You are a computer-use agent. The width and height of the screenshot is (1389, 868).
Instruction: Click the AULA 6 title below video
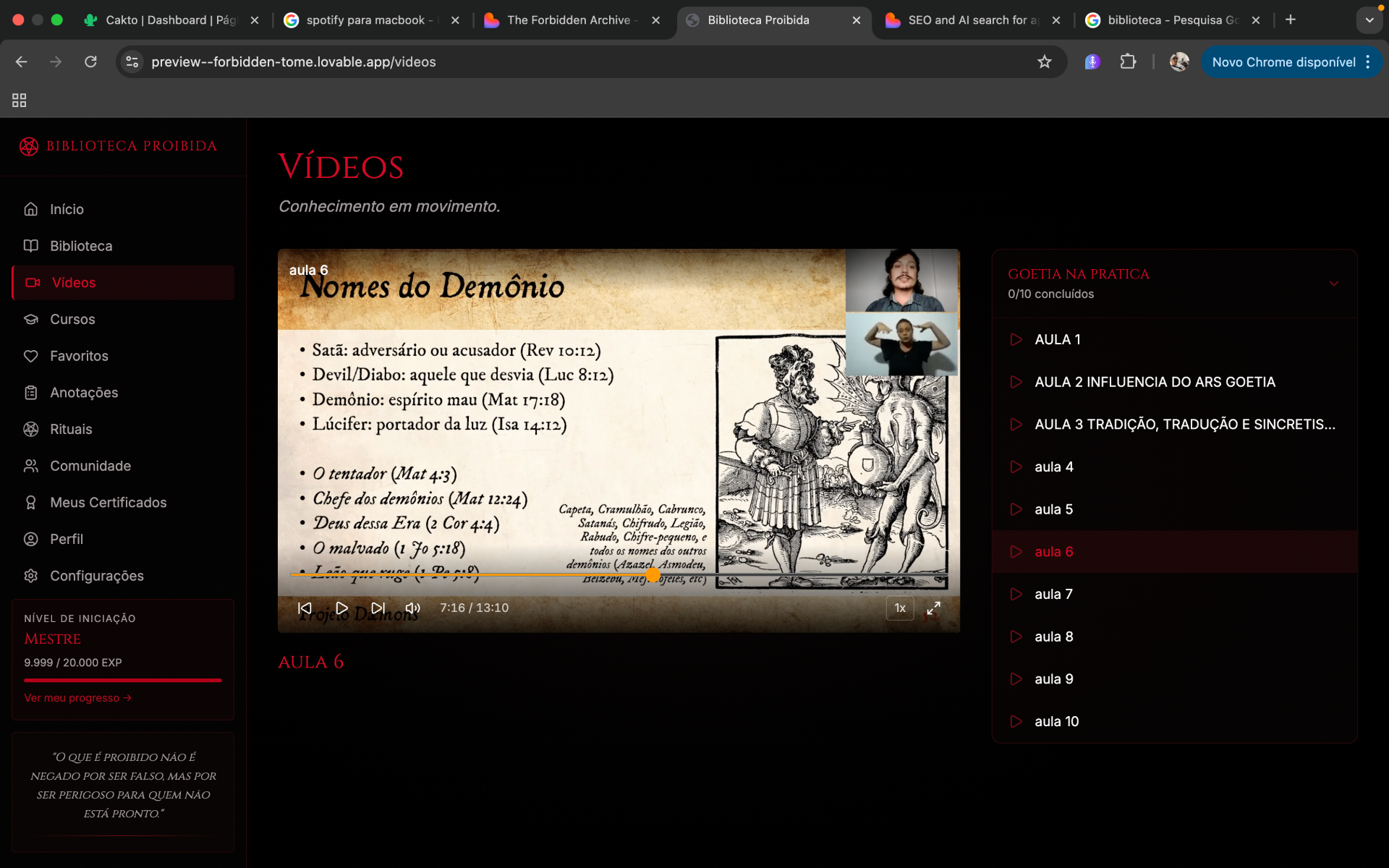(x=310, y=662)
